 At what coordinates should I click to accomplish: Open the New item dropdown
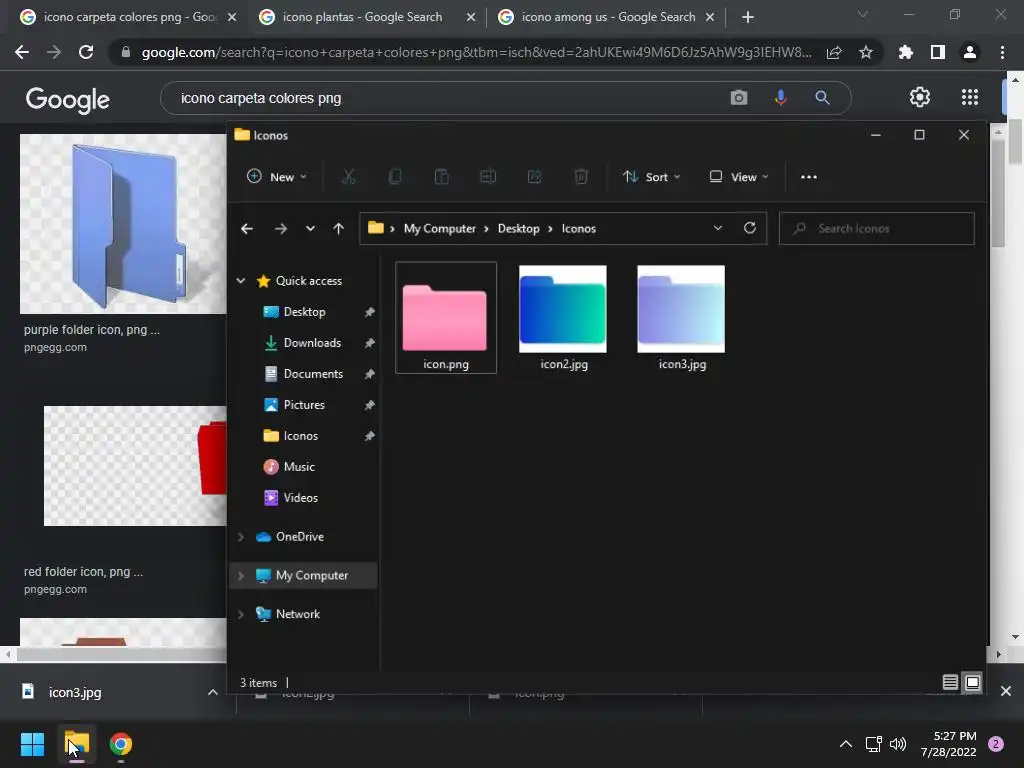click(277, 177)
